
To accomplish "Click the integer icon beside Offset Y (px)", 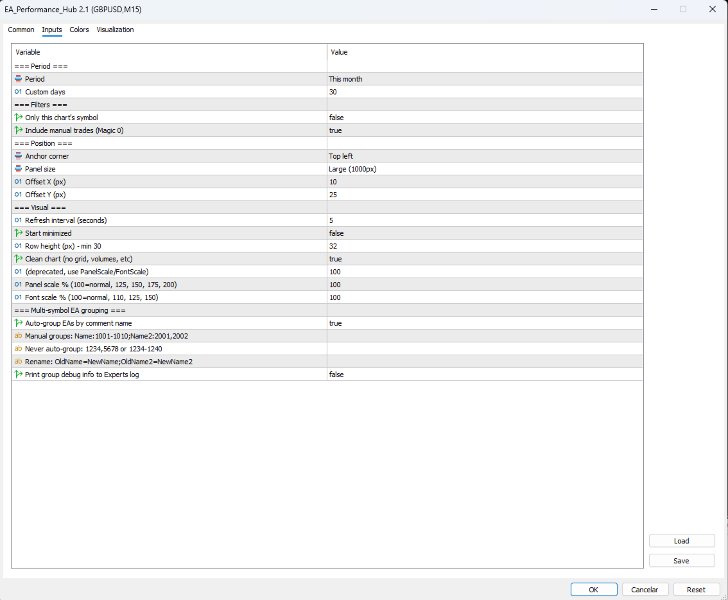I will coord(19,194).
